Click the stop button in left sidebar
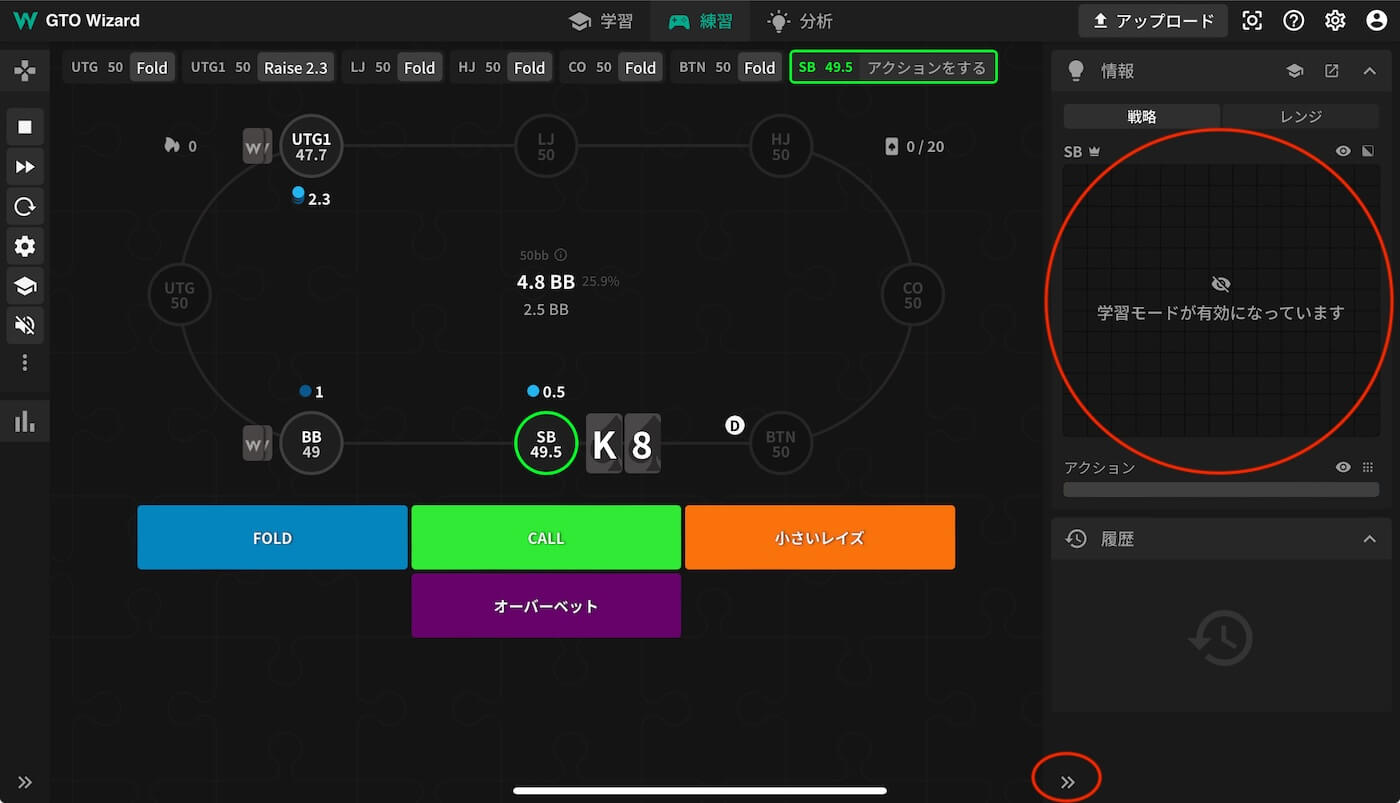The width and height of the screenshot is (1400, 803). pos(25,127)
